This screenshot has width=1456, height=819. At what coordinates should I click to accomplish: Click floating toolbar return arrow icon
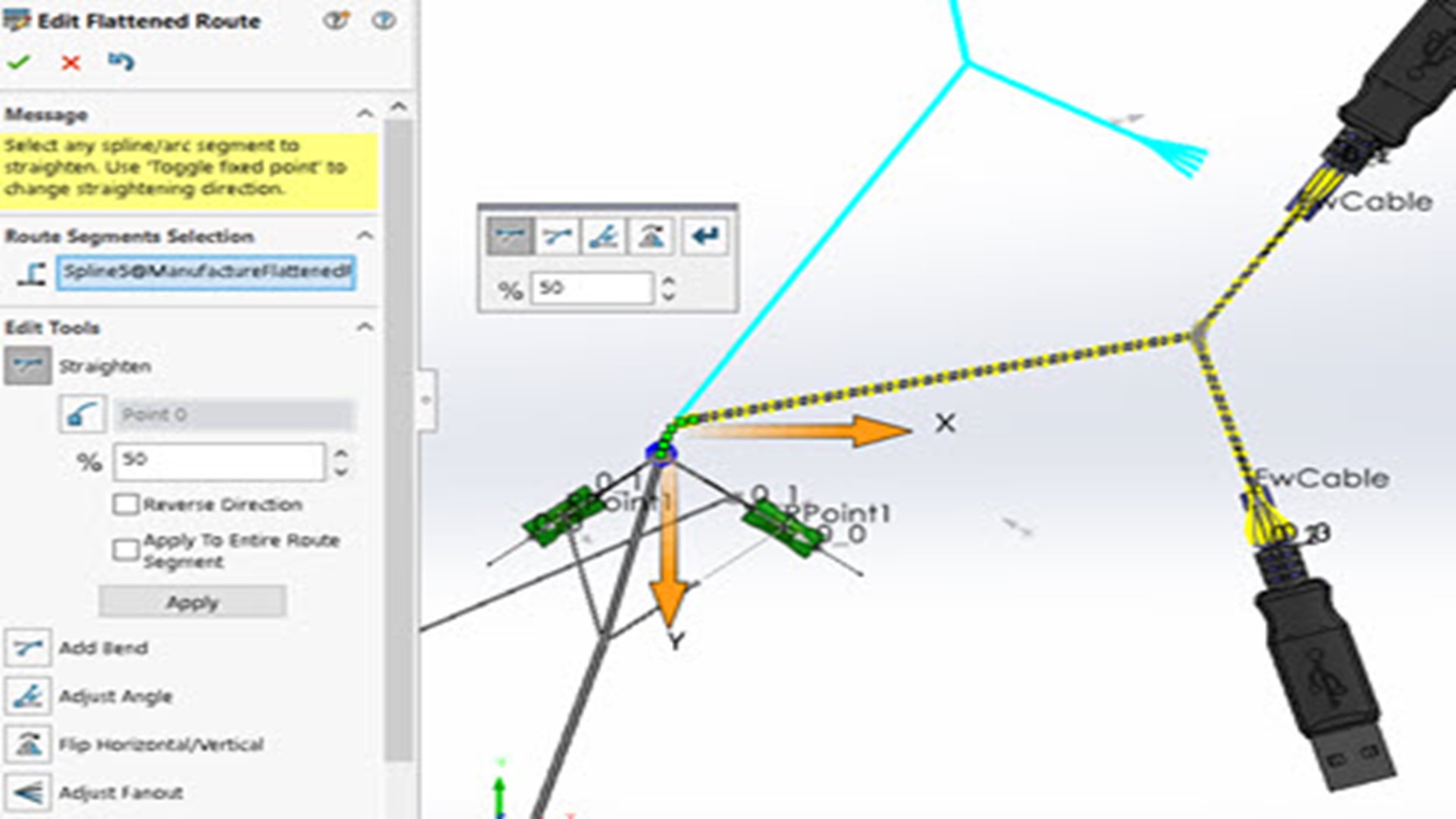coord(705,237)
